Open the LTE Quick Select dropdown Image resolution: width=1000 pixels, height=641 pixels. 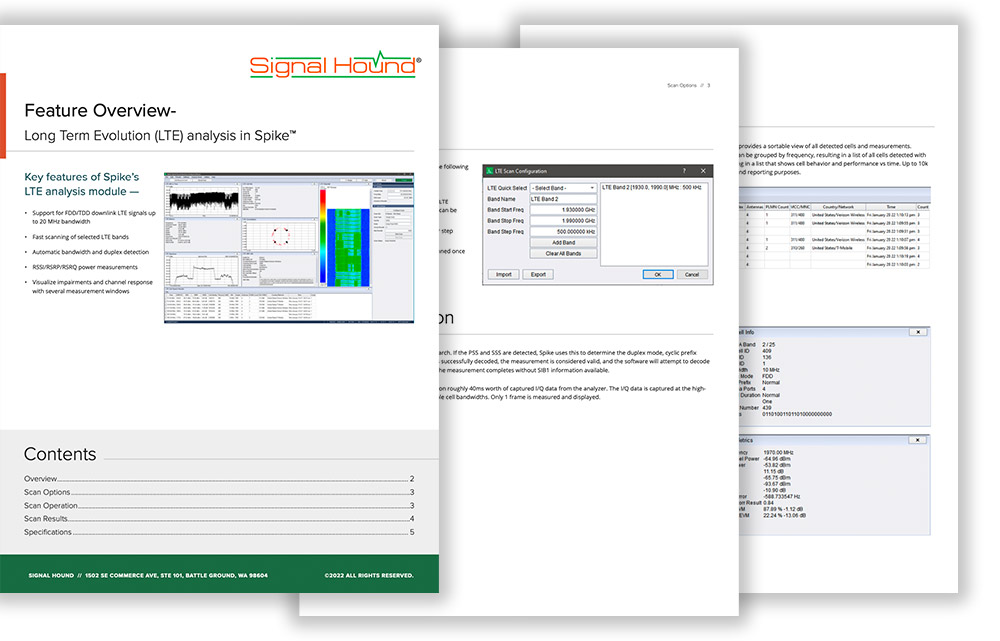click(x=563, y=188)
